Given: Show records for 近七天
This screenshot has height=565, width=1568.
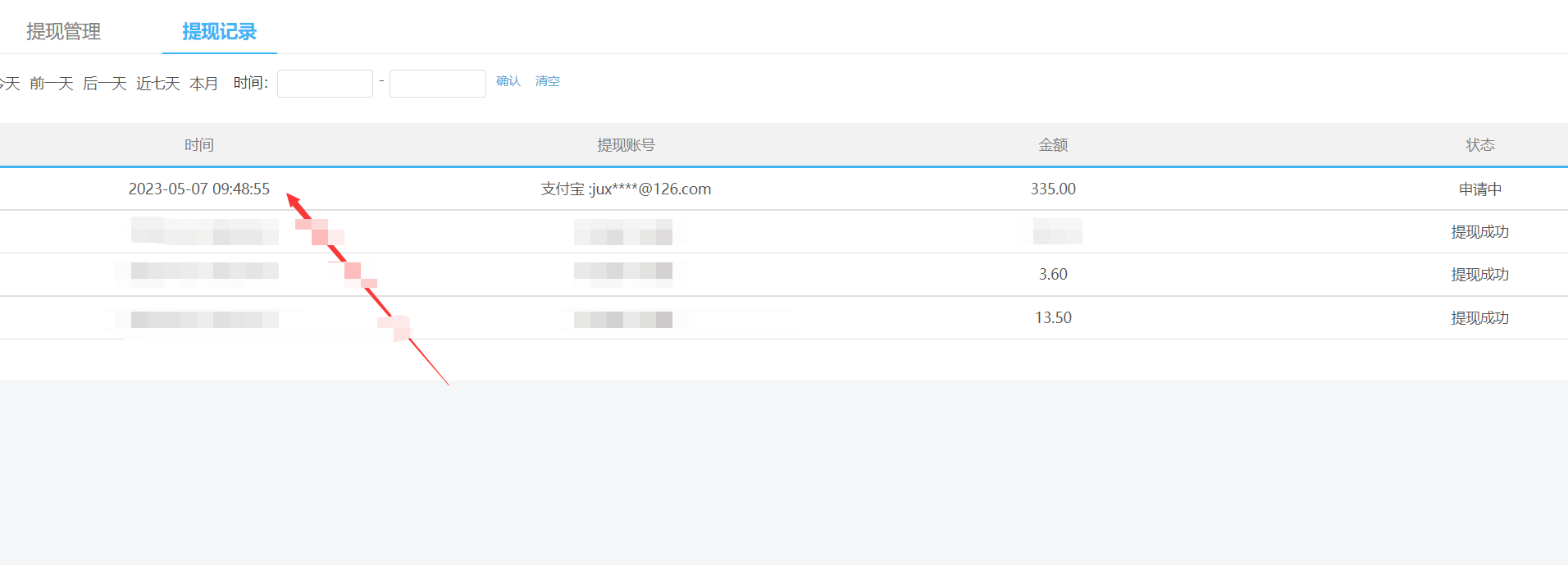Looking at the screenshot, I should [x=158, y=84].
